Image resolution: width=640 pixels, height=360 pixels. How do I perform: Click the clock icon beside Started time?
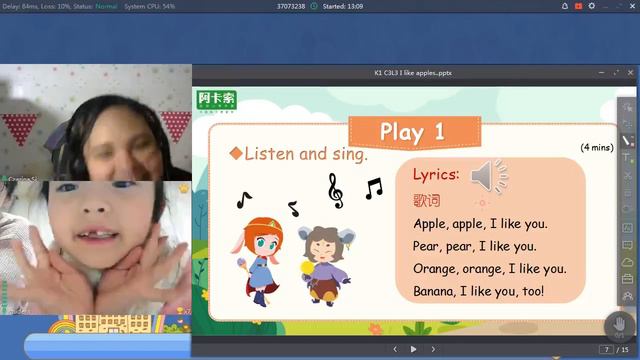click(x=314, y=6)
